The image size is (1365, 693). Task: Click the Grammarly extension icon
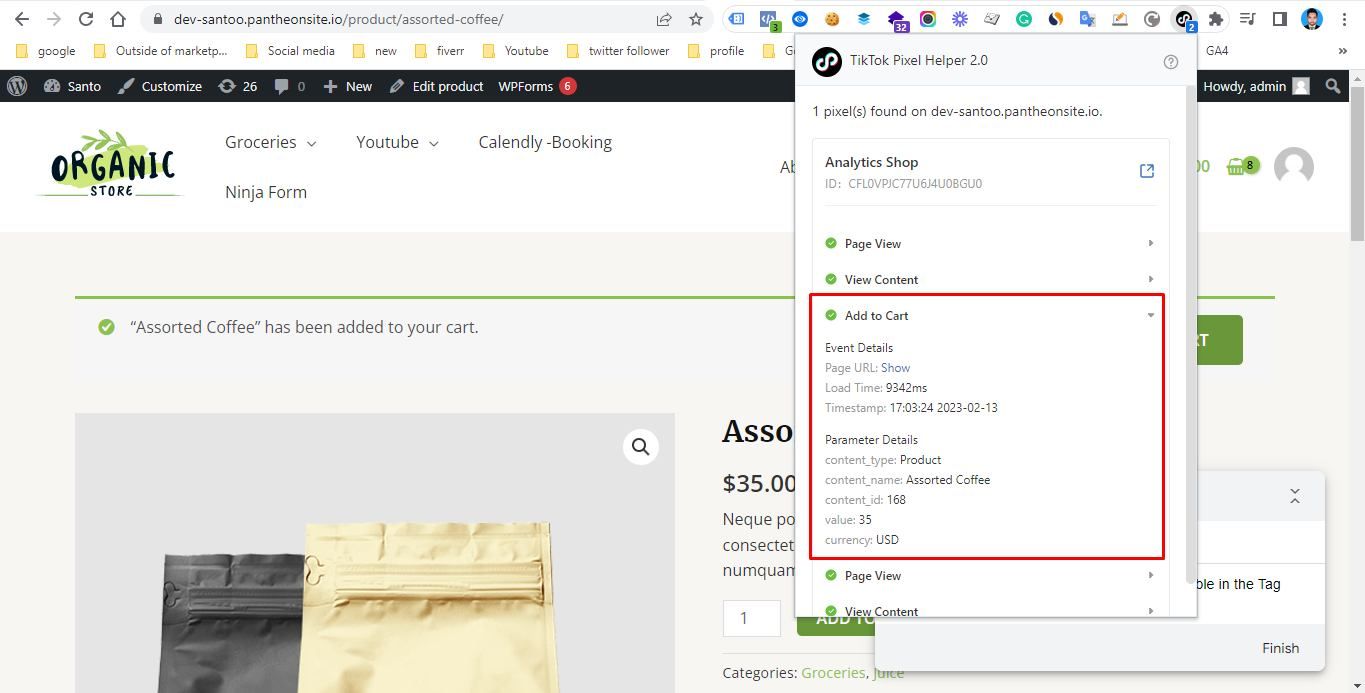1024,19
